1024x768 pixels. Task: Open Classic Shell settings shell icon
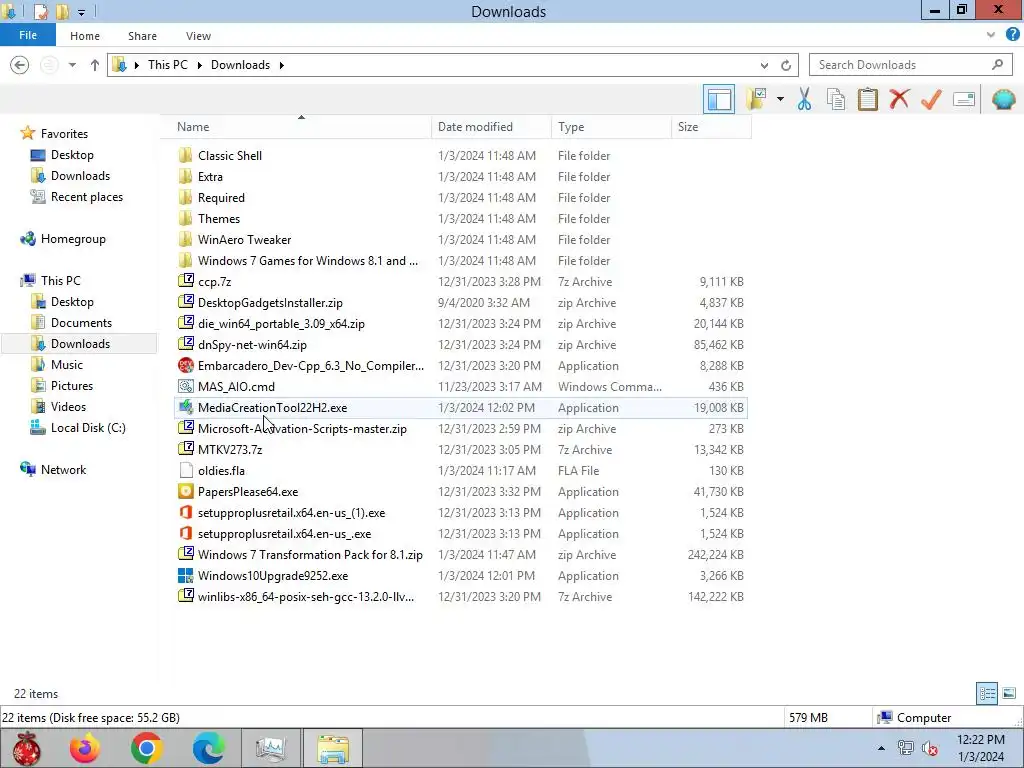pos(1004,99)
